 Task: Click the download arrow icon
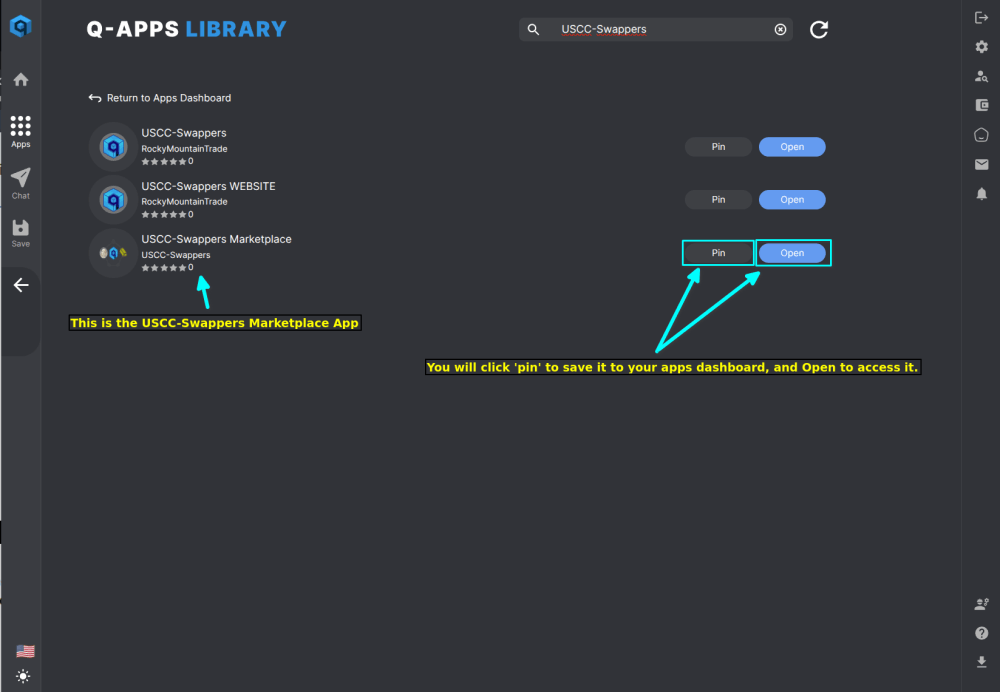coord(981,662)
